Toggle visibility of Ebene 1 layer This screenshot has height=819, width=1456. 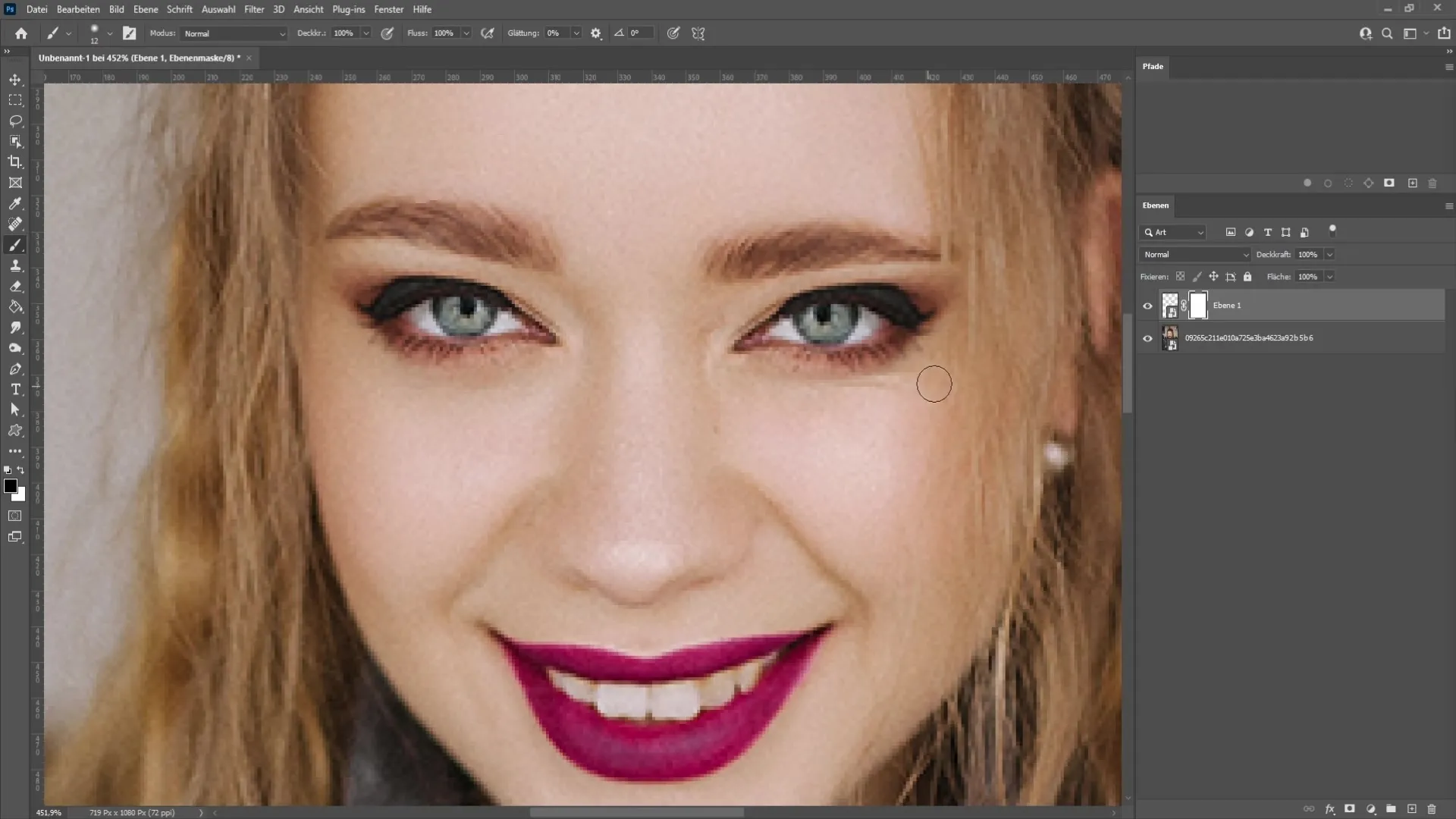[1147, 305]
